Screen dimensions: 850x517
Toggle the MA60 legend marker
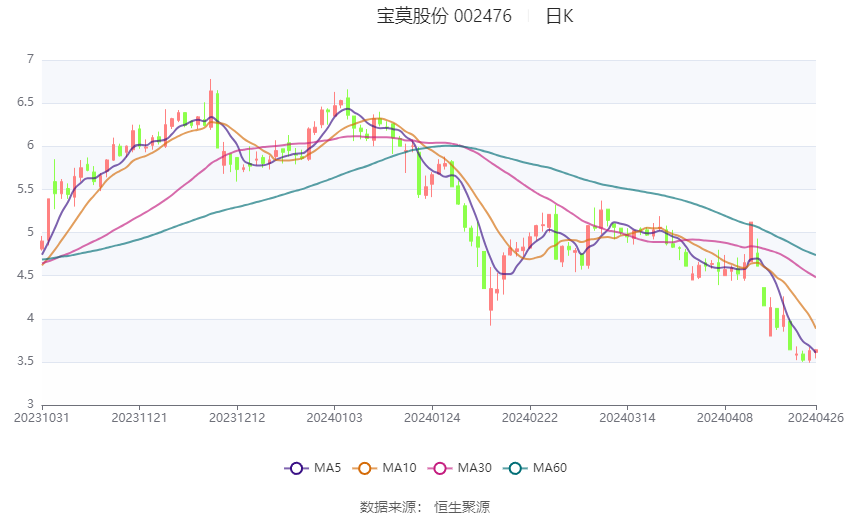tap(515, 468)
